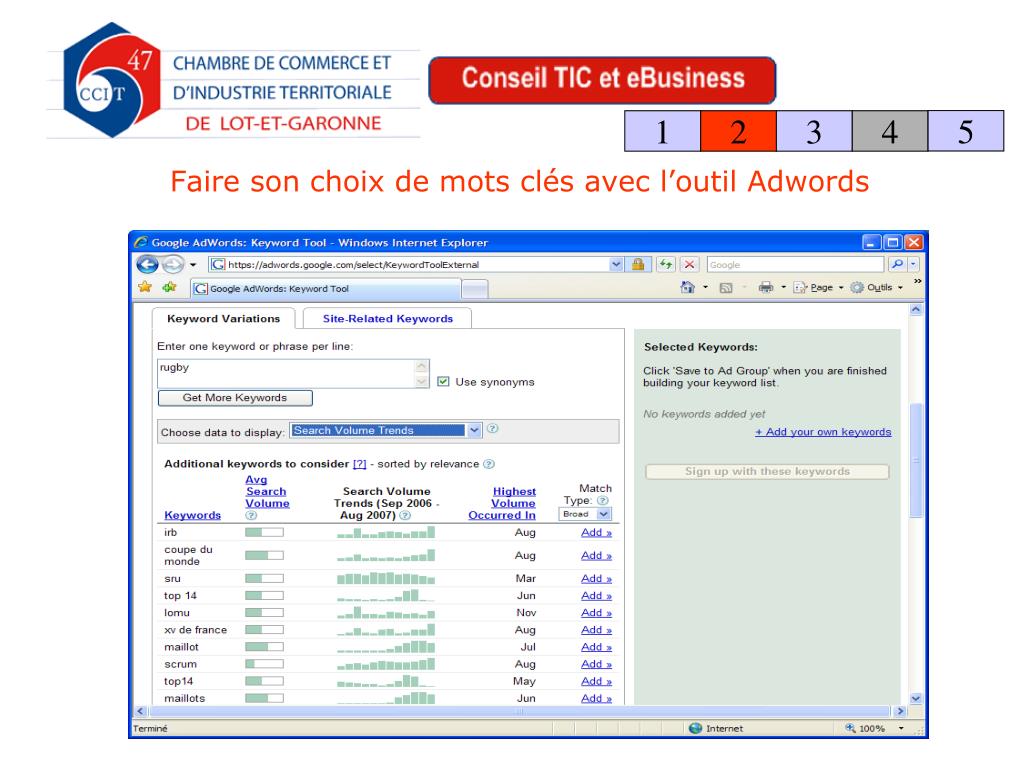Click the help icon beside data display dropdown
The image size is (1024, 768).
(x=493, y=429)
